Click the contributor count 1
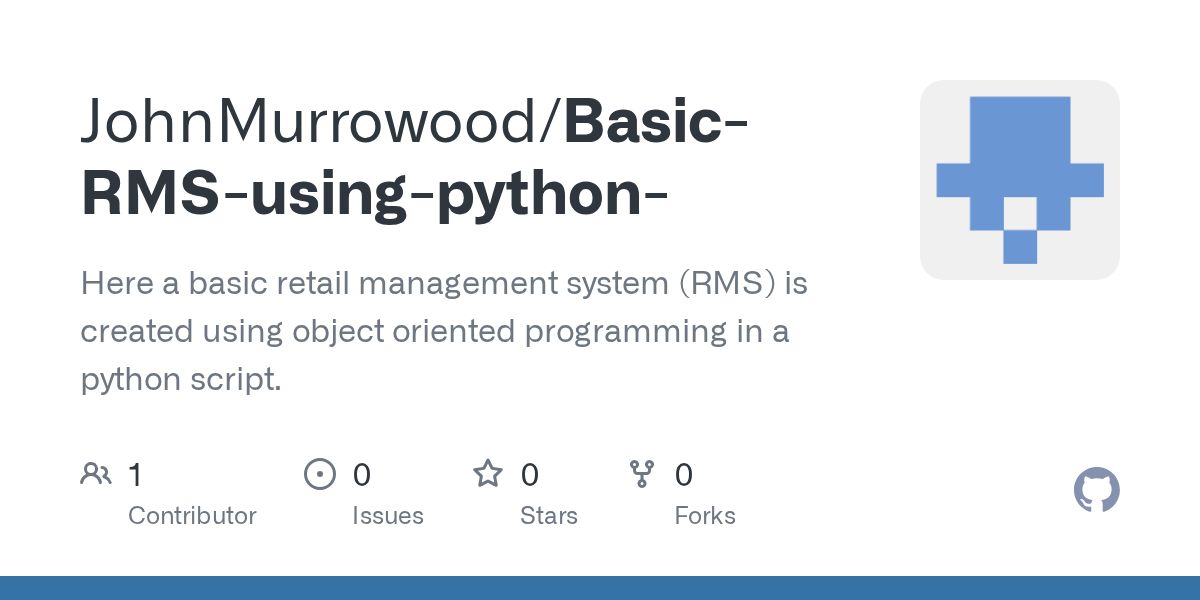 tap(135, 474)
